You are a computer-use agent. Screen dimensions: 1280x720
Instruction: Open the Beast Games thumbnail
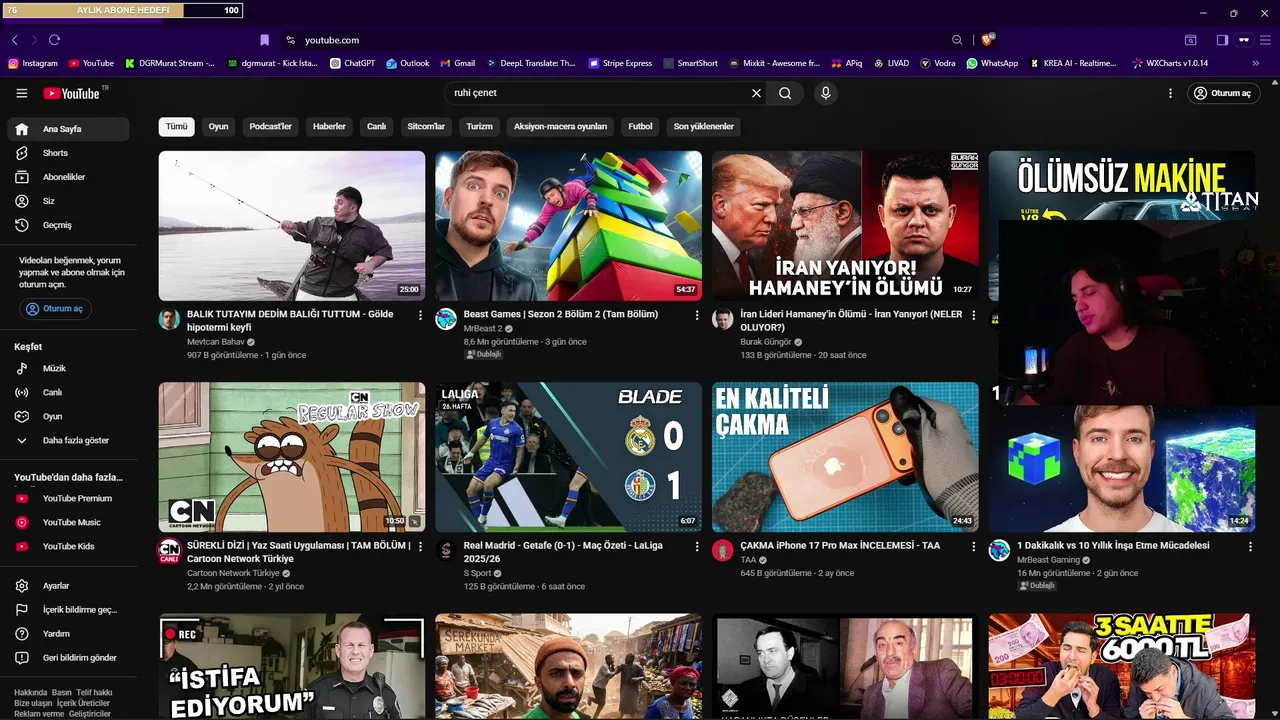pyautogui.click(x=568, y=226)
